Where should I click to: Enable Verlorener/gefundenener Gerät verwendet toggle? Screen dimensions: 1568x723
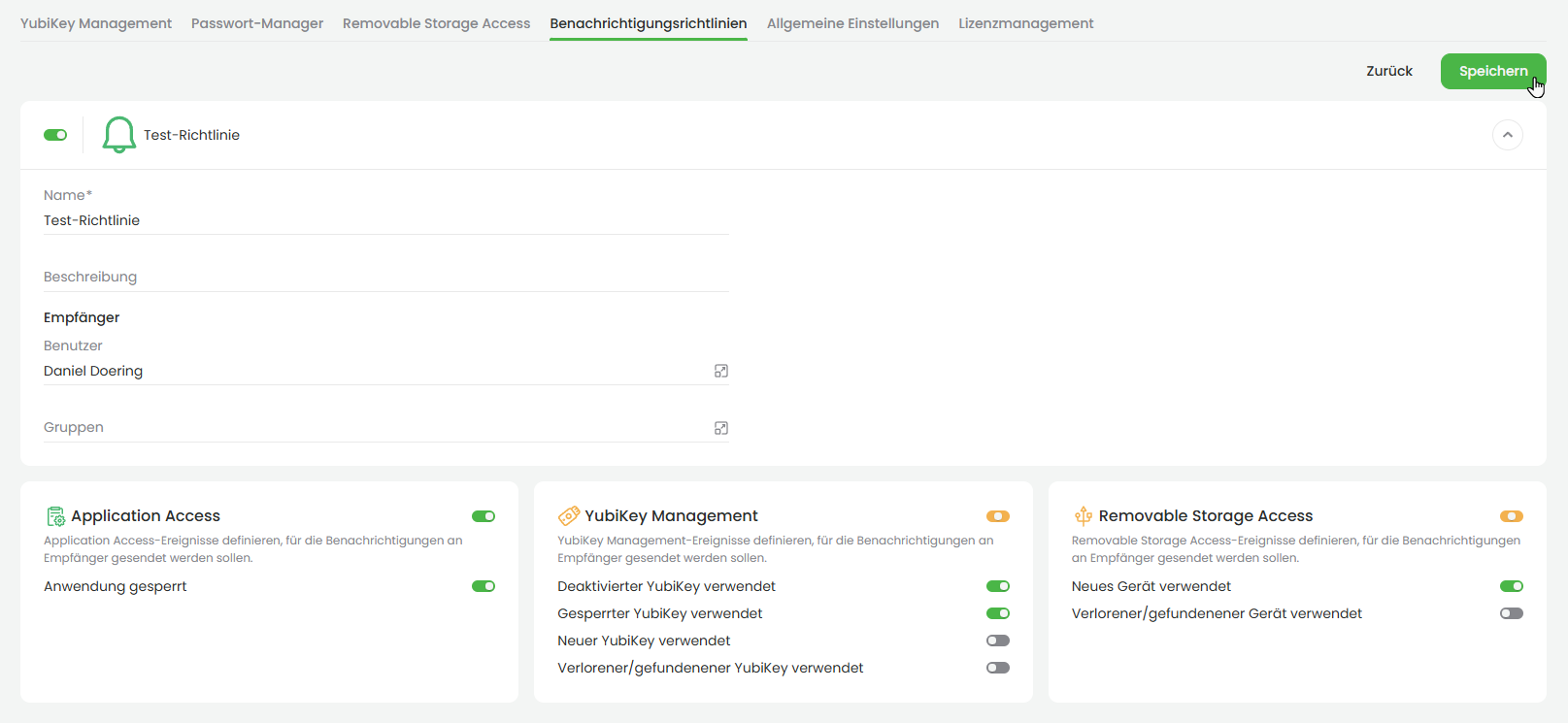1511,613
